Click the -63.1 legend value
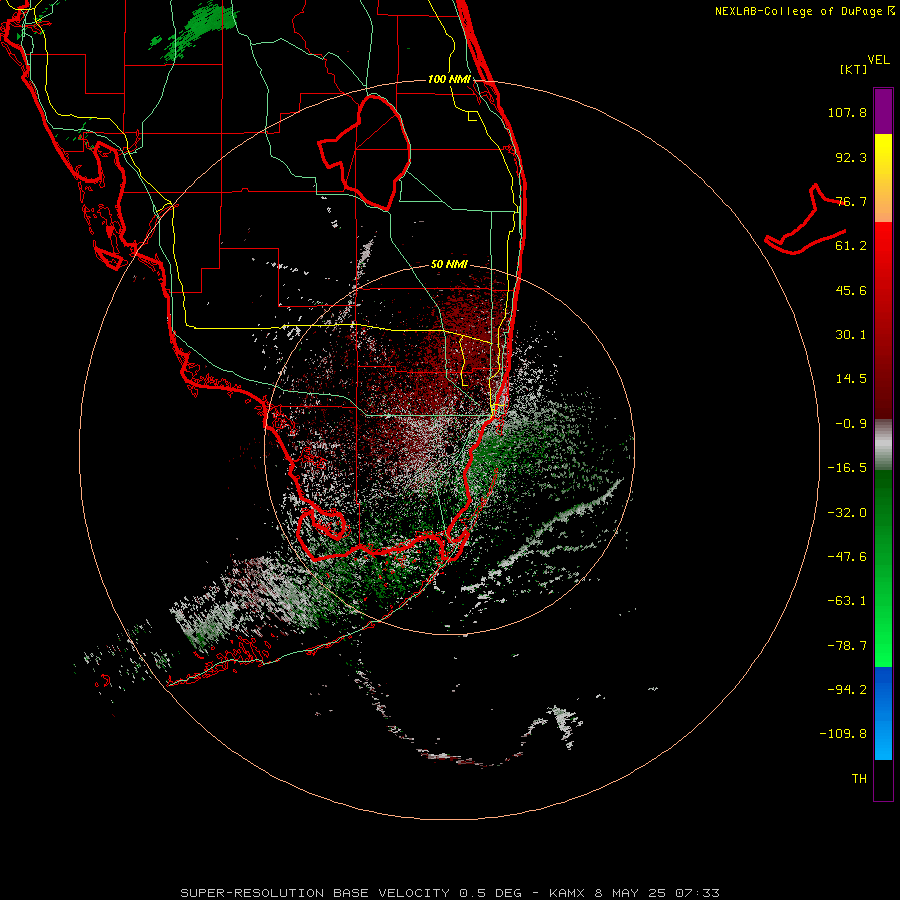Viewport: 900px width, 900px height. pos(847,601)
